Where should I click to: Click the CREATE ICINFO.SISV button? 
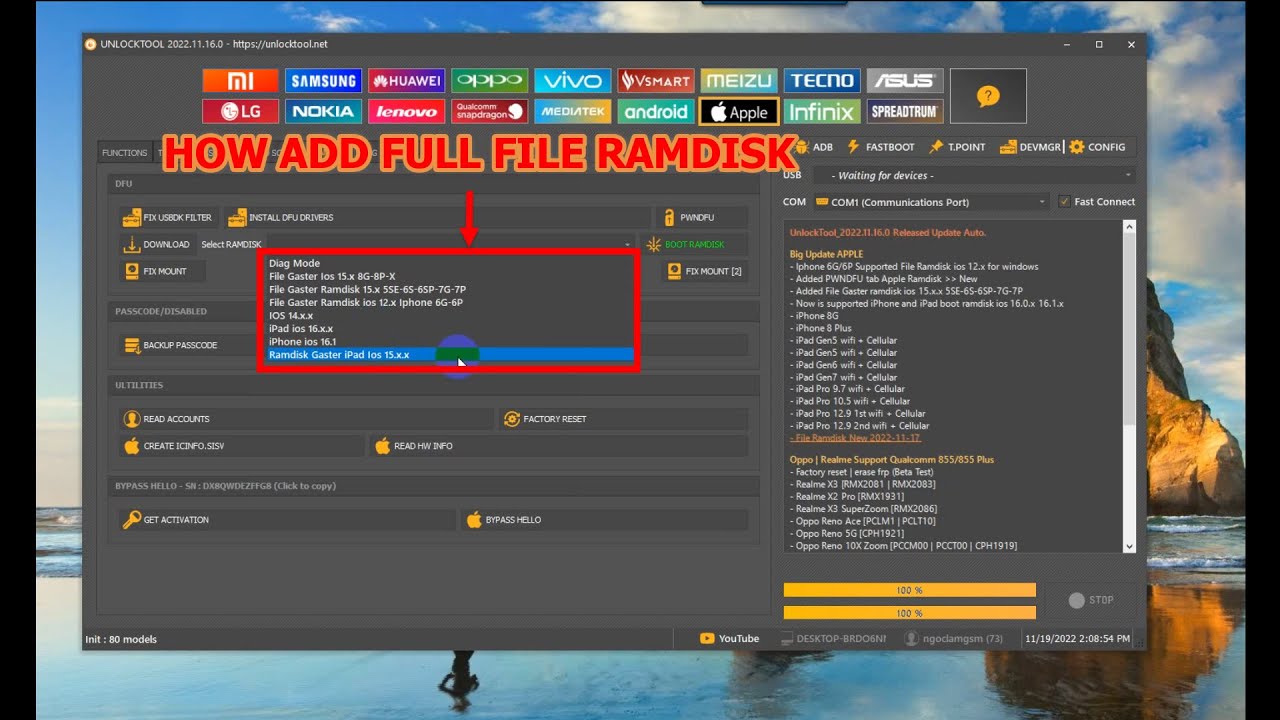241,446
